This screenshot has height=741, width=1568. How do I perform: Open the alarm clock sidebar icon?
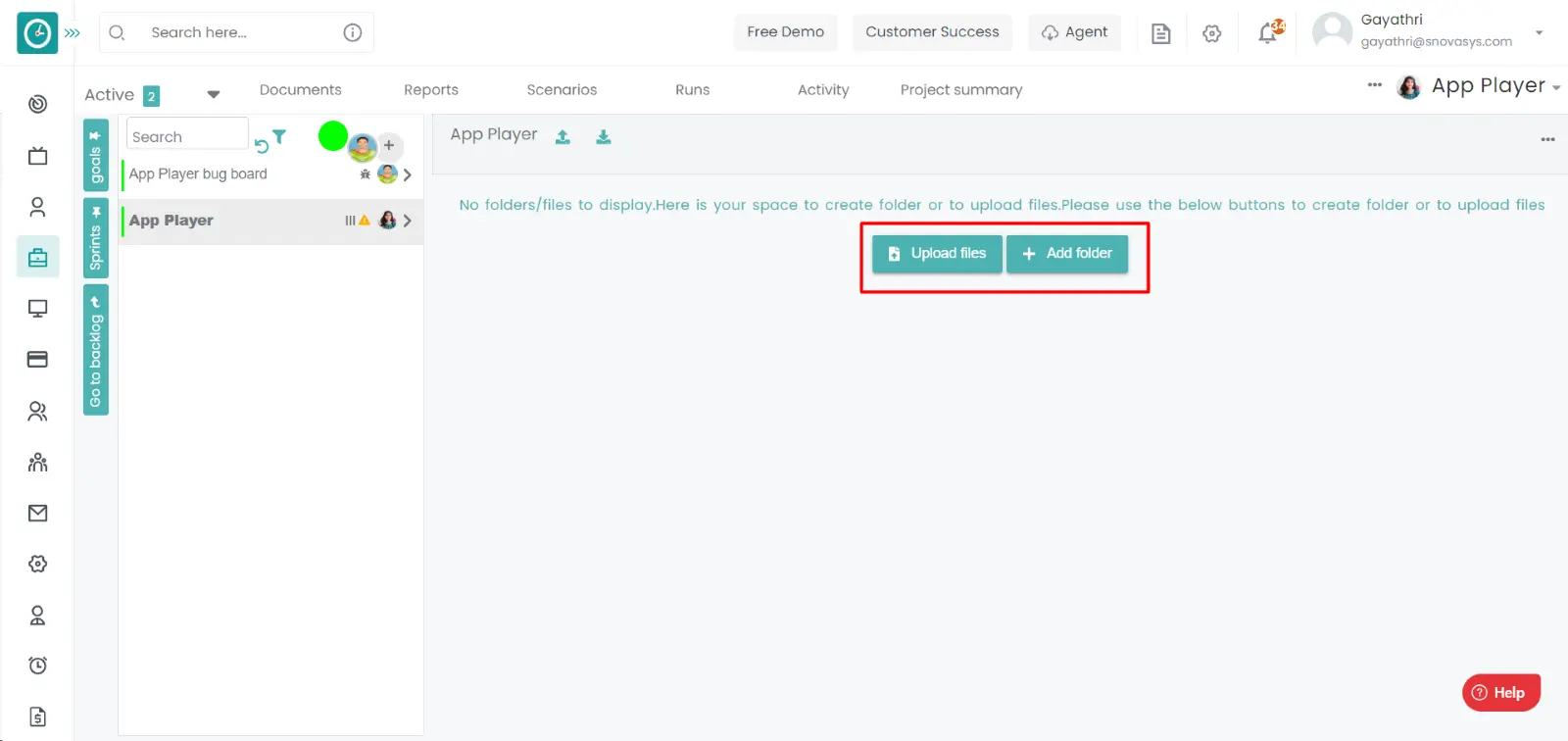tap(37, 666)
